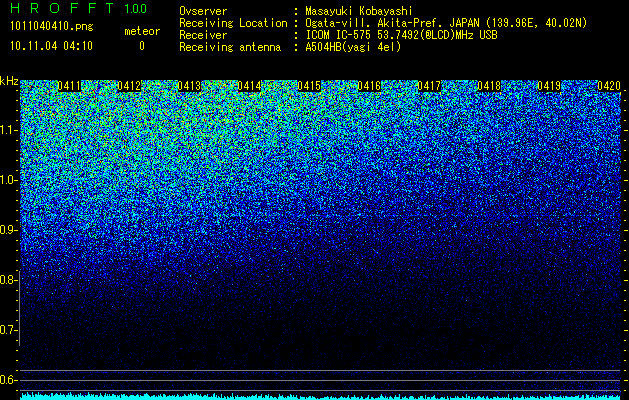Click the 0415 time marker
The image size is (629, 400).
coord(309,86)
